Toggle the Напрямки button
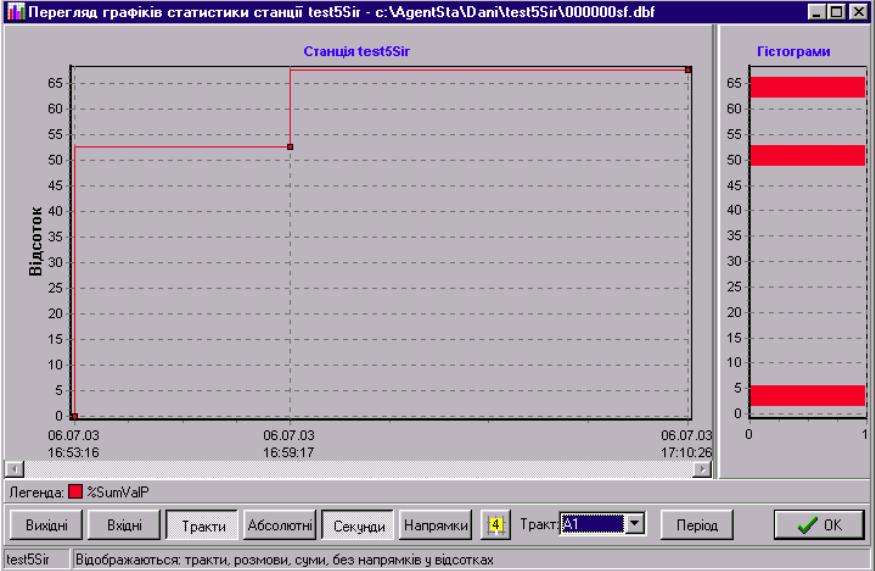This screenshot has height=571, width=875. [x=435, y=525]
